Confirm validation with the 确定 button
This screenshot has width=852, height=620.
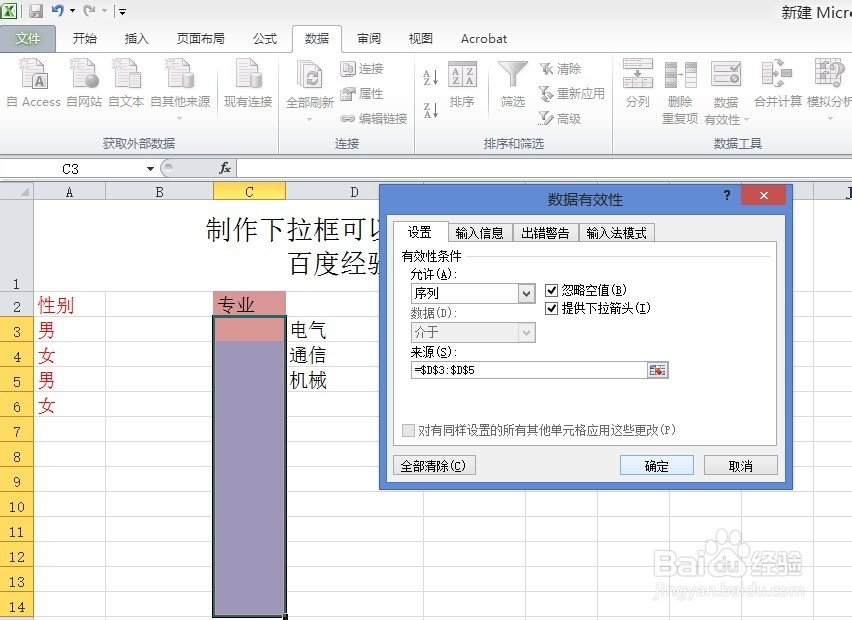(x=657, y=464)
